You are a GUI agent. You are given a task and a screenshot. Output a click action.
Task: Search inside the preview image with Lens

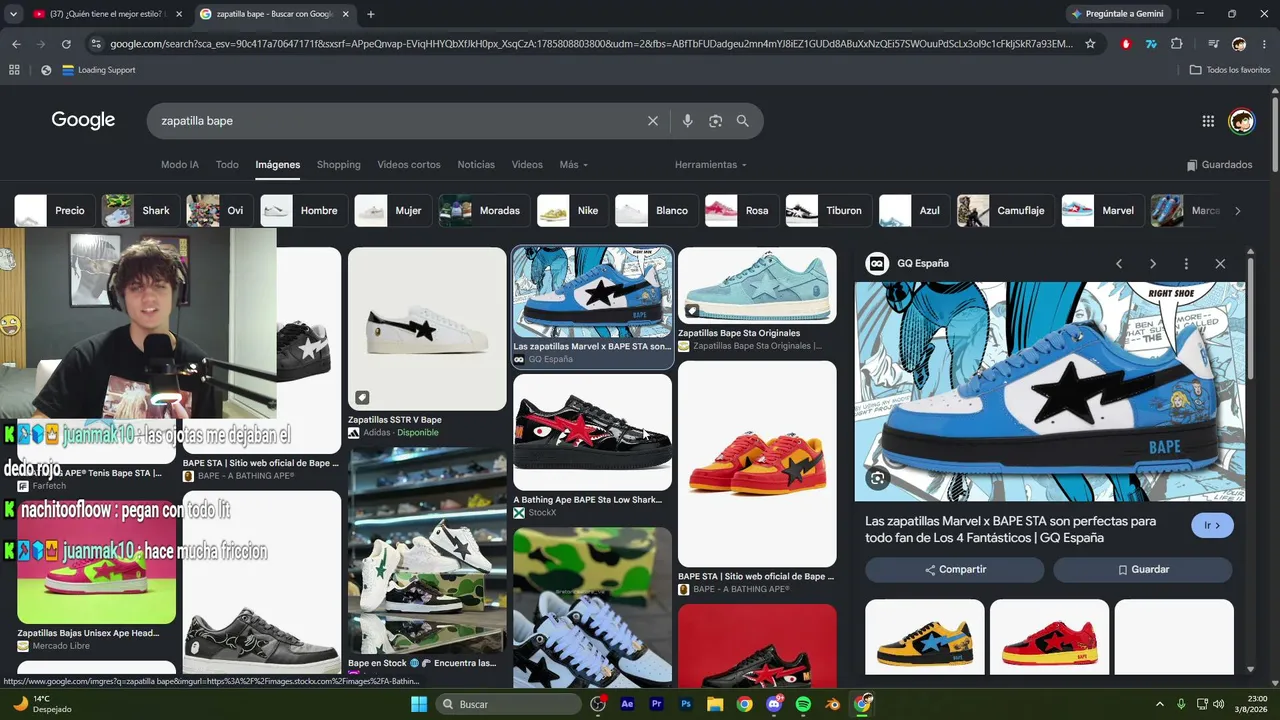click(877, 478)
